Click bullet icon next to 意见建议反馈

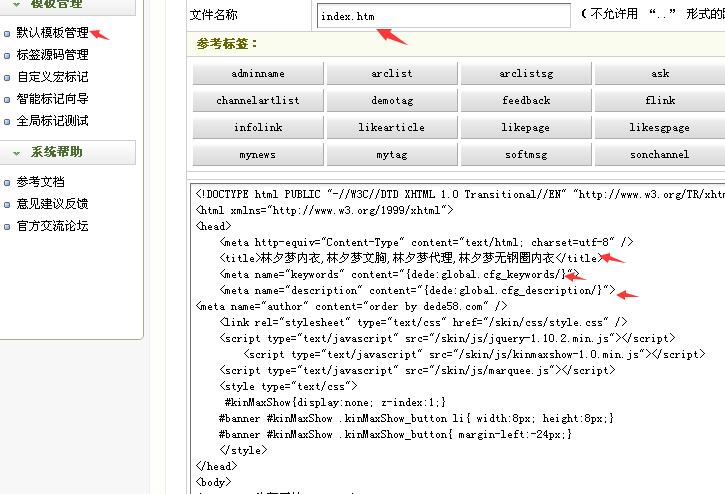tap(7, 205)
